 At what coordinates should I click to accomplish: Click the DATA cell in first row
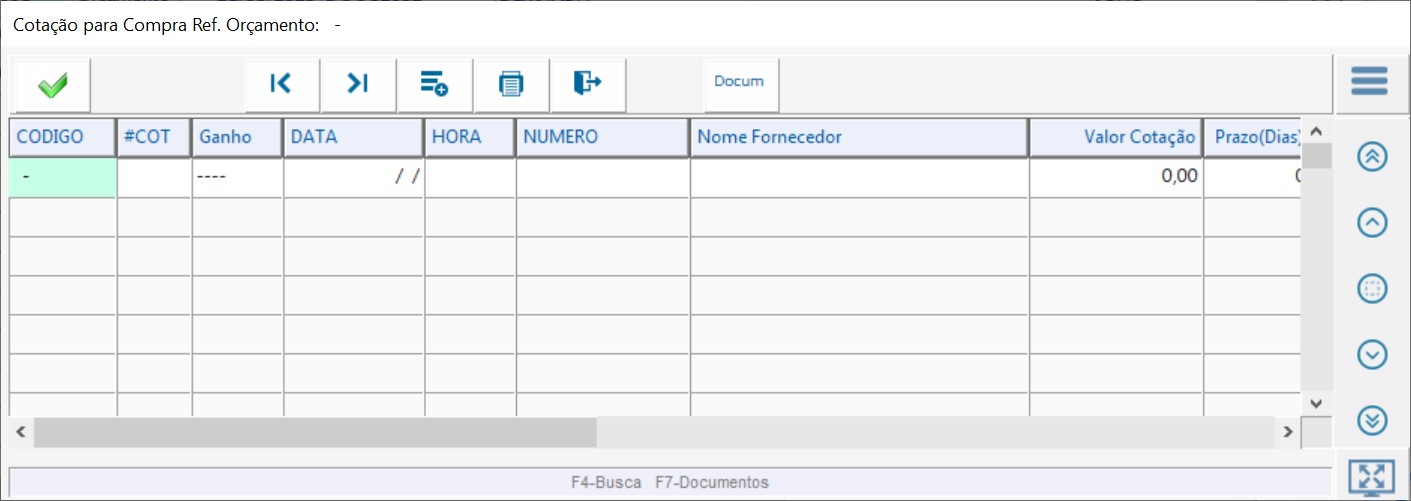click(353, 177)
